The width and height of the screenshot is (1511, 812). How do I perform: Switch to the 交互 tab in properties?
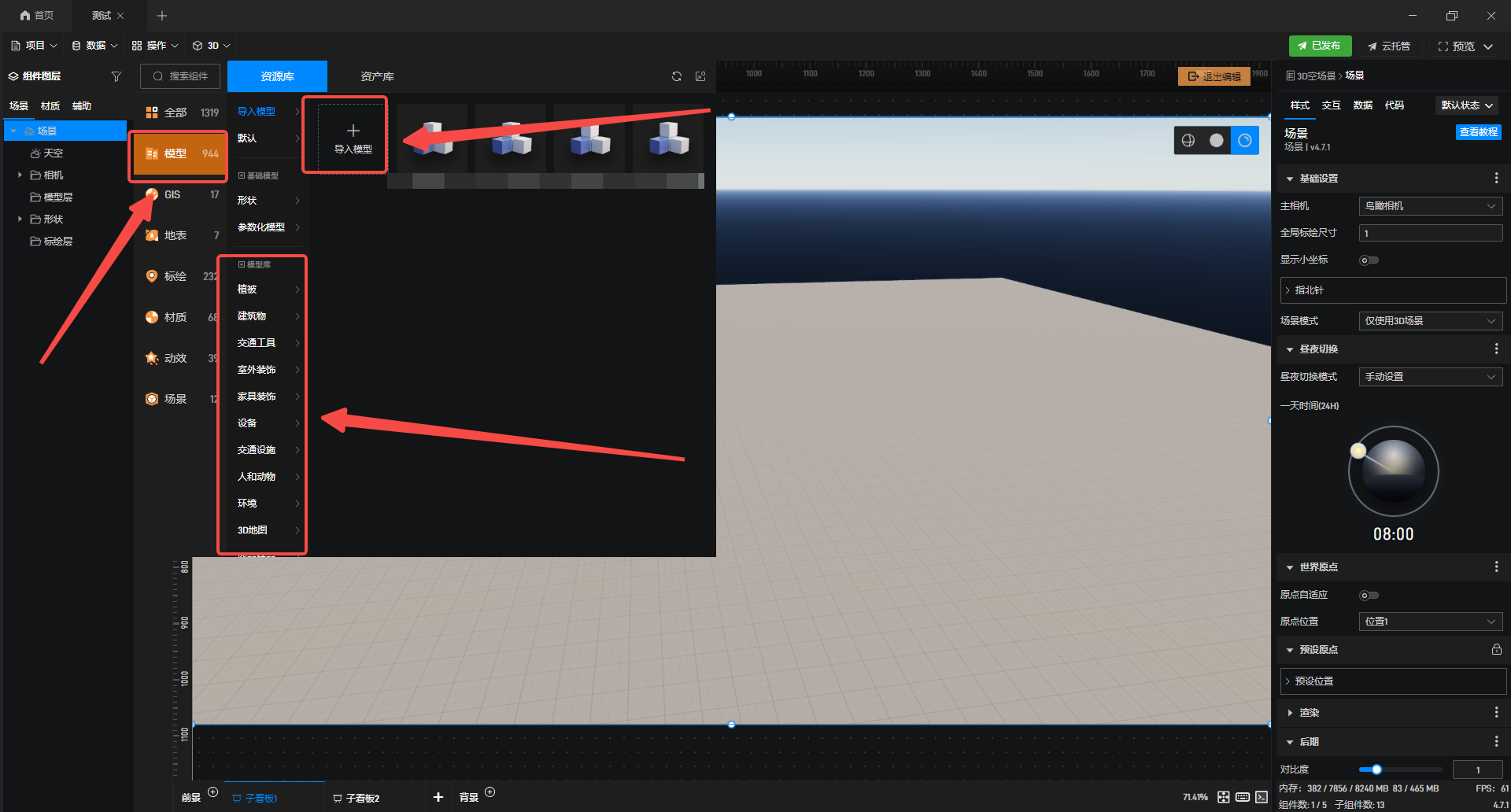[1331, 105]
